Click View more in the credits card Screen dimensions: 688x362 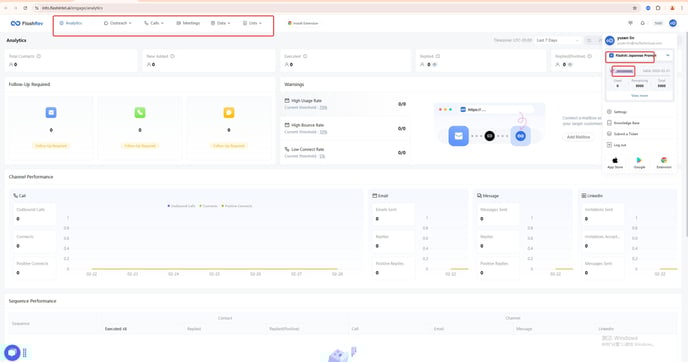point(639,96)
